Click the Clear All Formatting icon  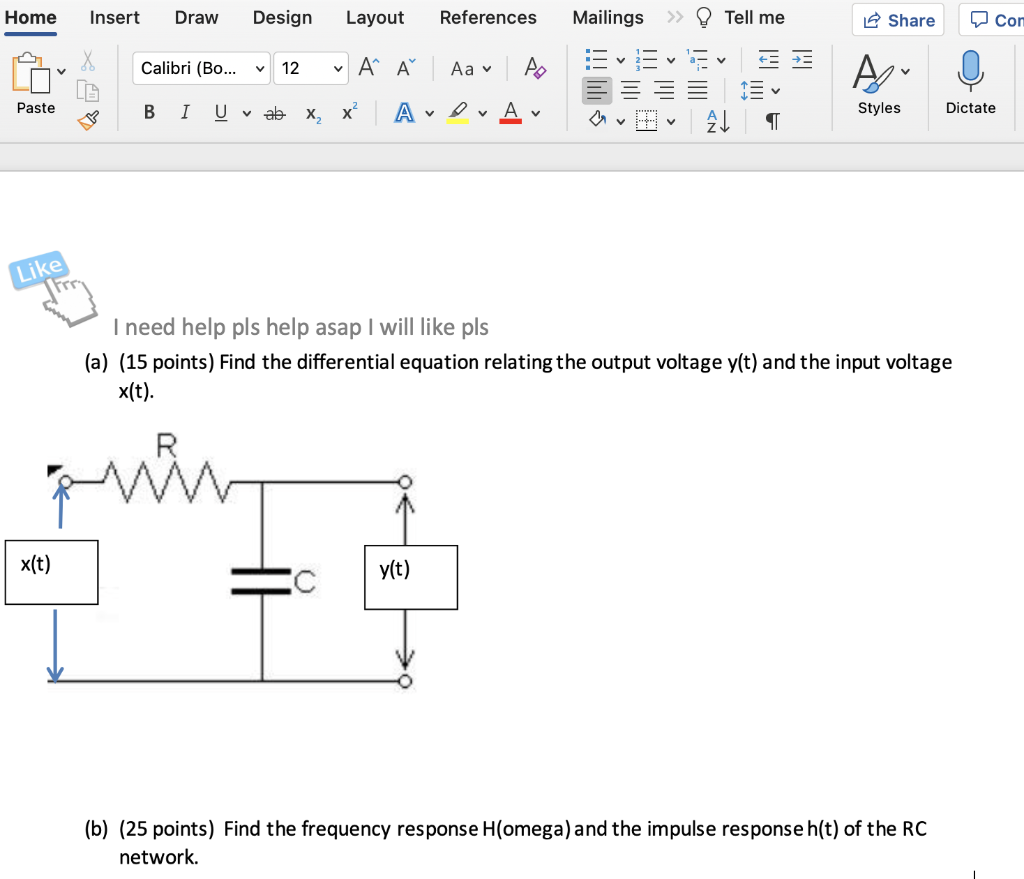[535, 69]
